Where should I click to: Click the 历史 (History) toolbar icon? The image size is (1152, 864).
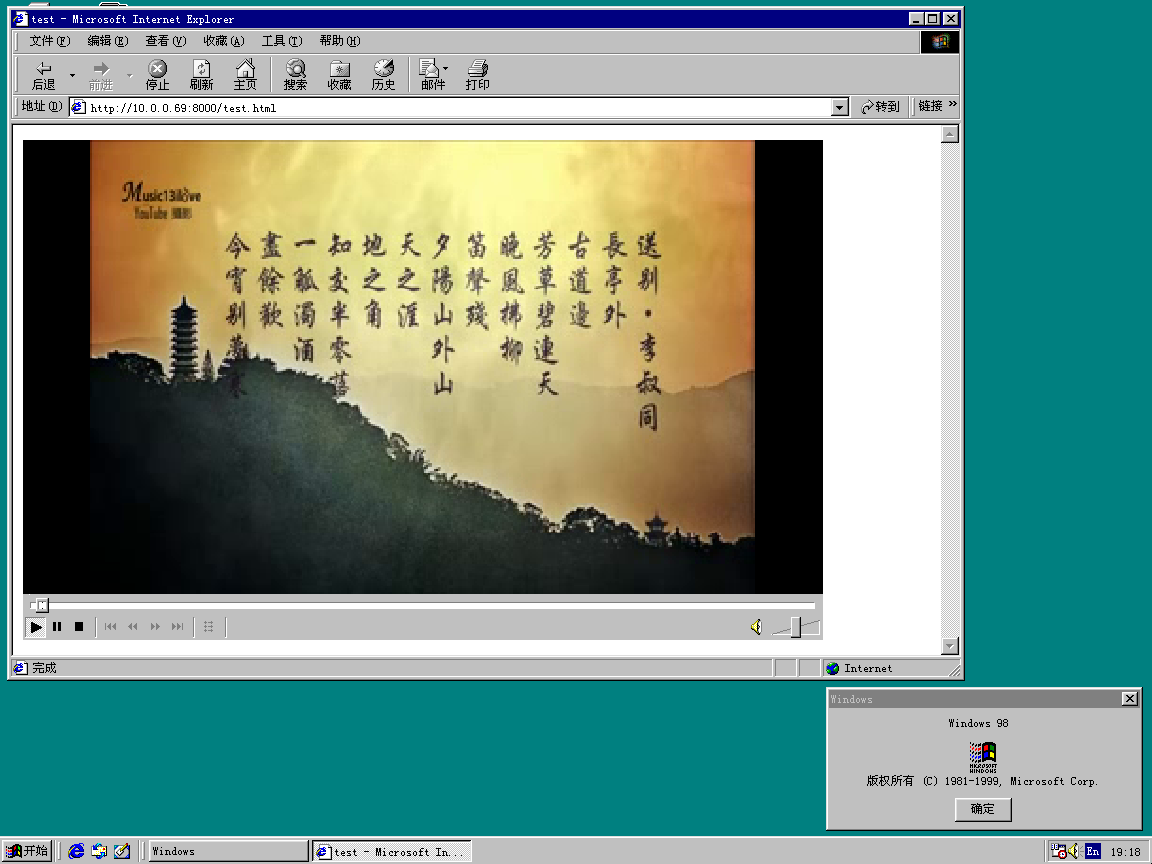point(382,74)
